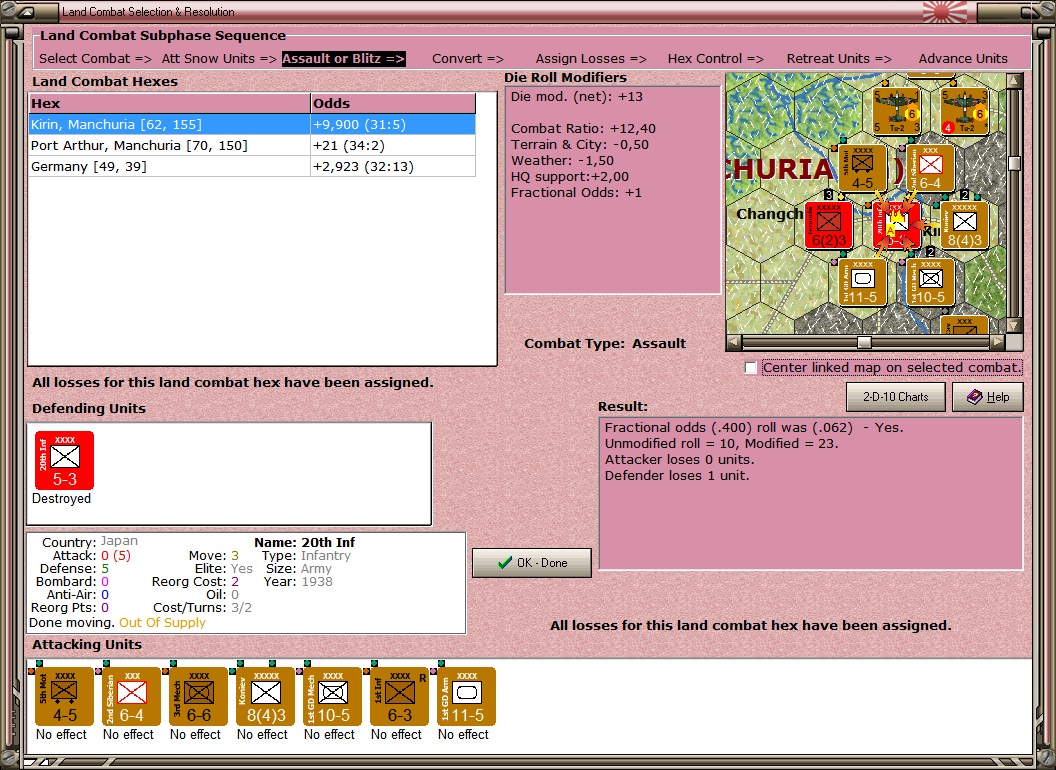
Task: Click the Unmodified roll = 10 result line
Action: tap(721, 443)
